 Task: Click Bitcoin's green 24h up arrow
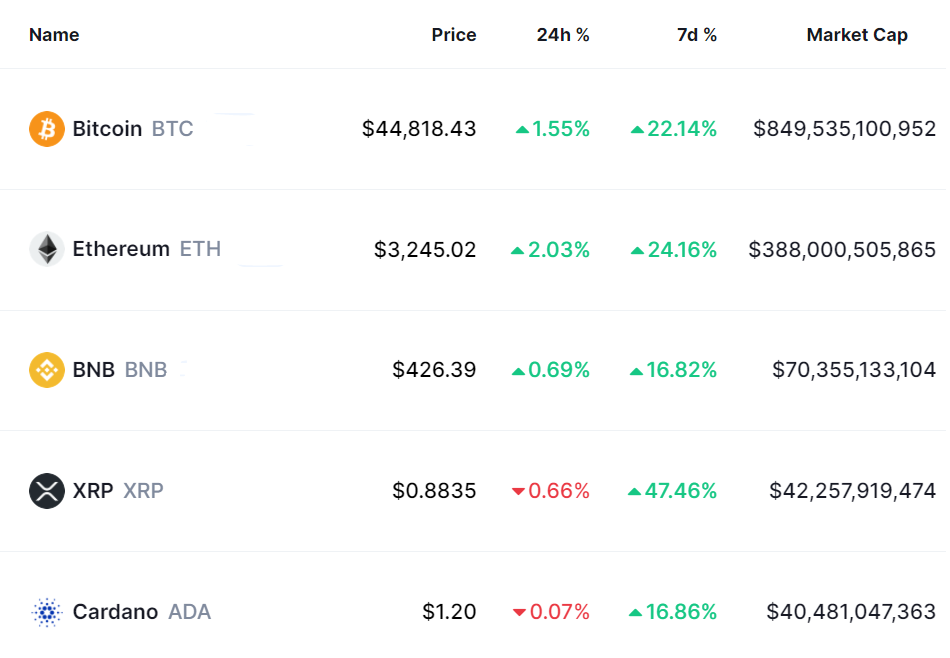point(522,130)
